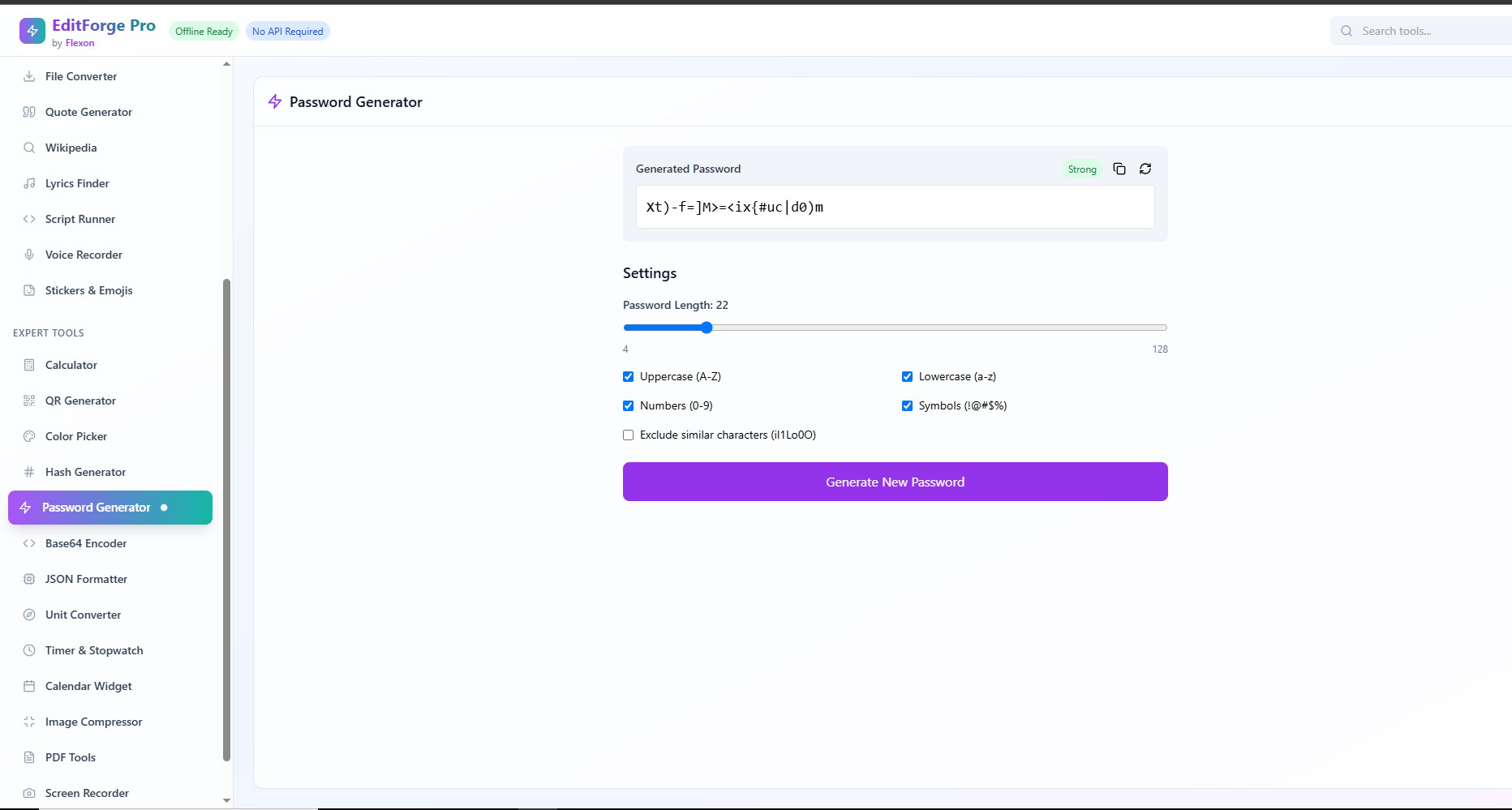Click the Strong strength badge
This screenshot has width=1512, height=810.
point(1082,169)
